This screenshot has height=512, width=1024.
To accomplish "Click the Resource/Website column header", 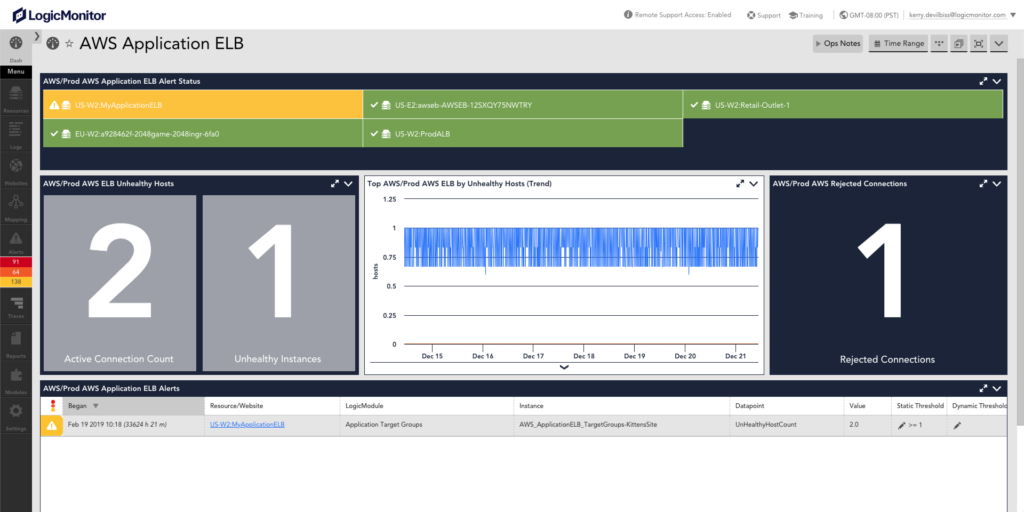I will pyautogui.click(x=272, y=406).
